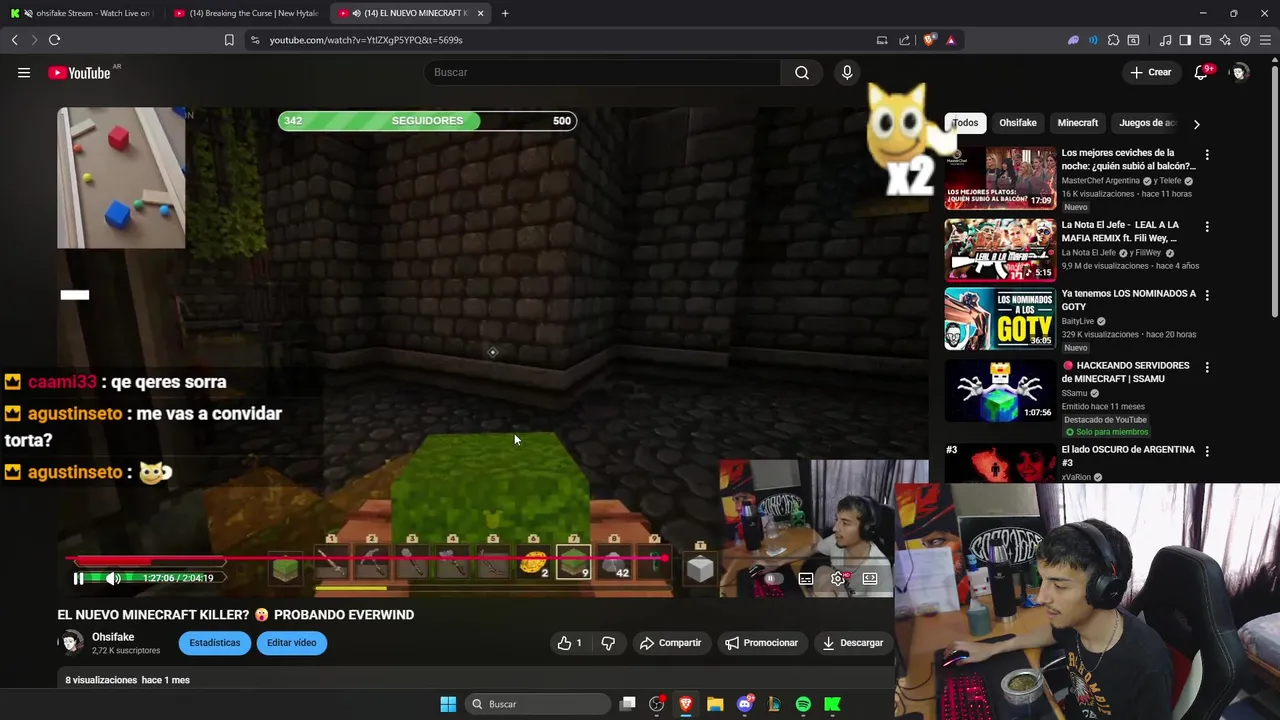Viewport: 1280px width, 720px height.
Task: Bookmark the page using bookmark icon
Action: click(229, 40)
